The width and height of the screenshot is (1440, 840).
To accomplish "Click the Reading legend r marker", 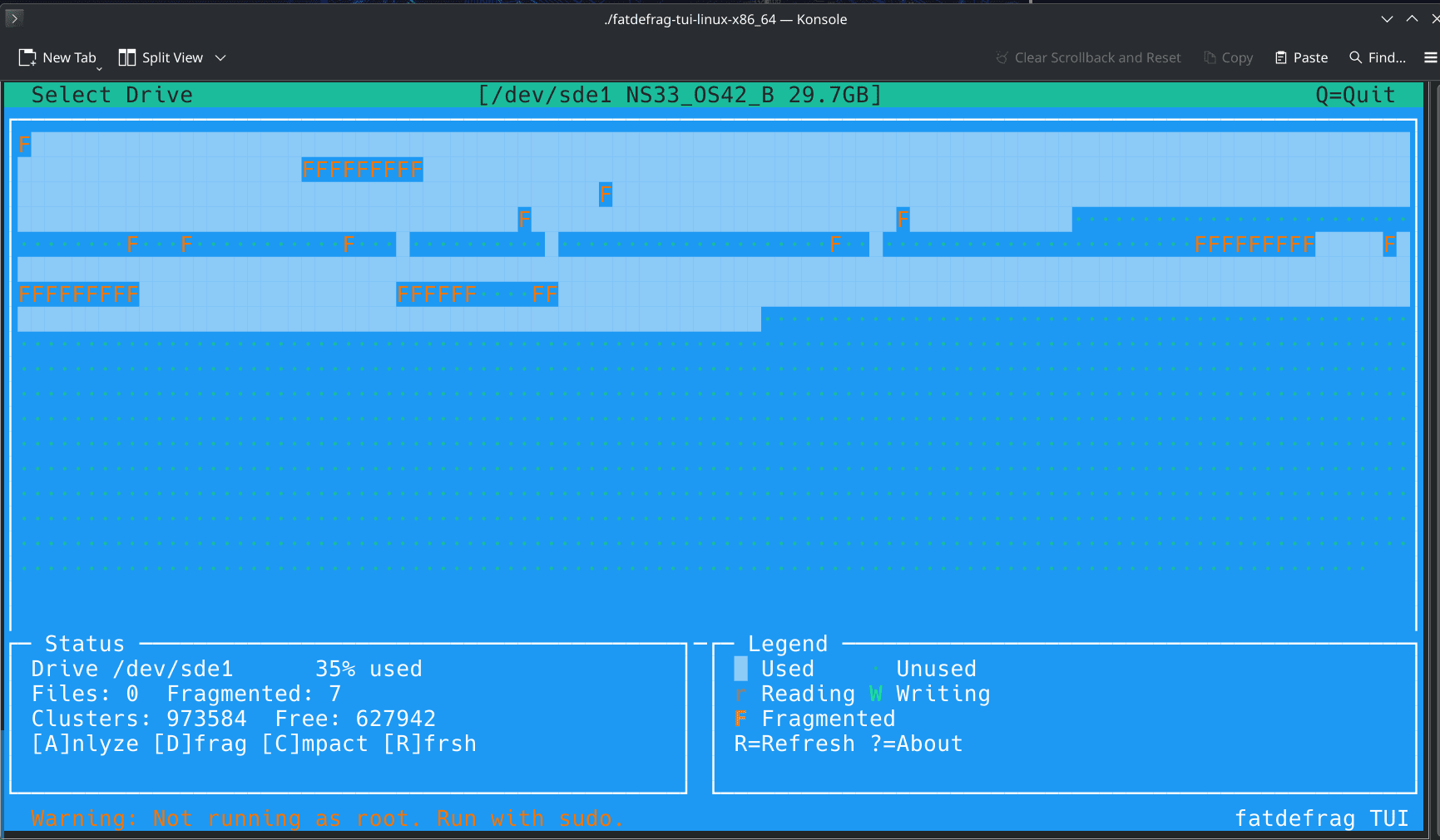I will click(x=740, y=695).
